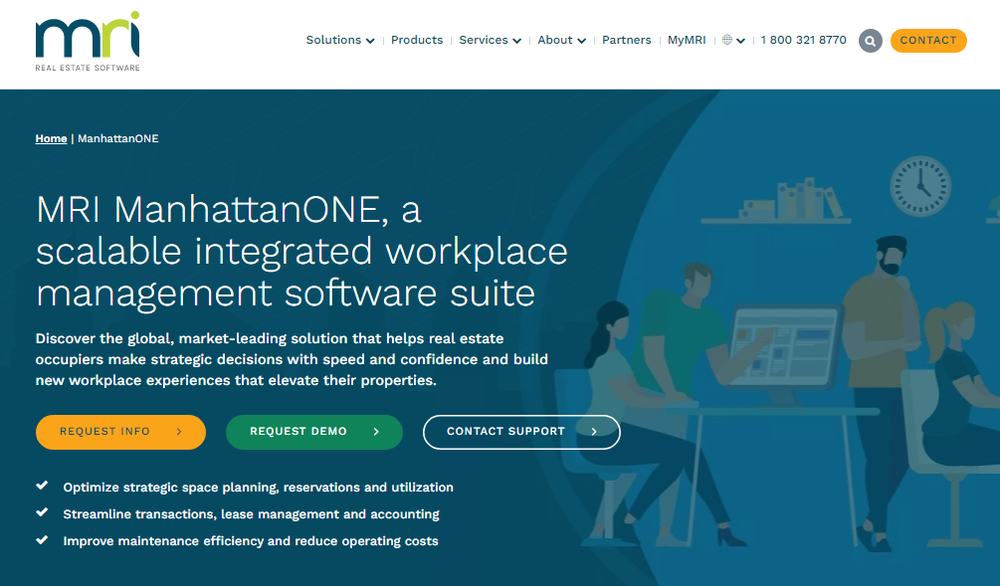Click the REQUEST INFO button
Screen dimensions: 1000x586
[x=121, y=432]
